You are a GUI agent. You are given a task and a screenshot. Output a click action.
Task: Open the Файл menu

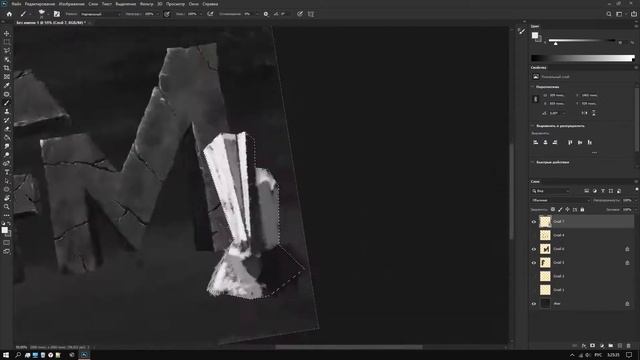(16, 4)
